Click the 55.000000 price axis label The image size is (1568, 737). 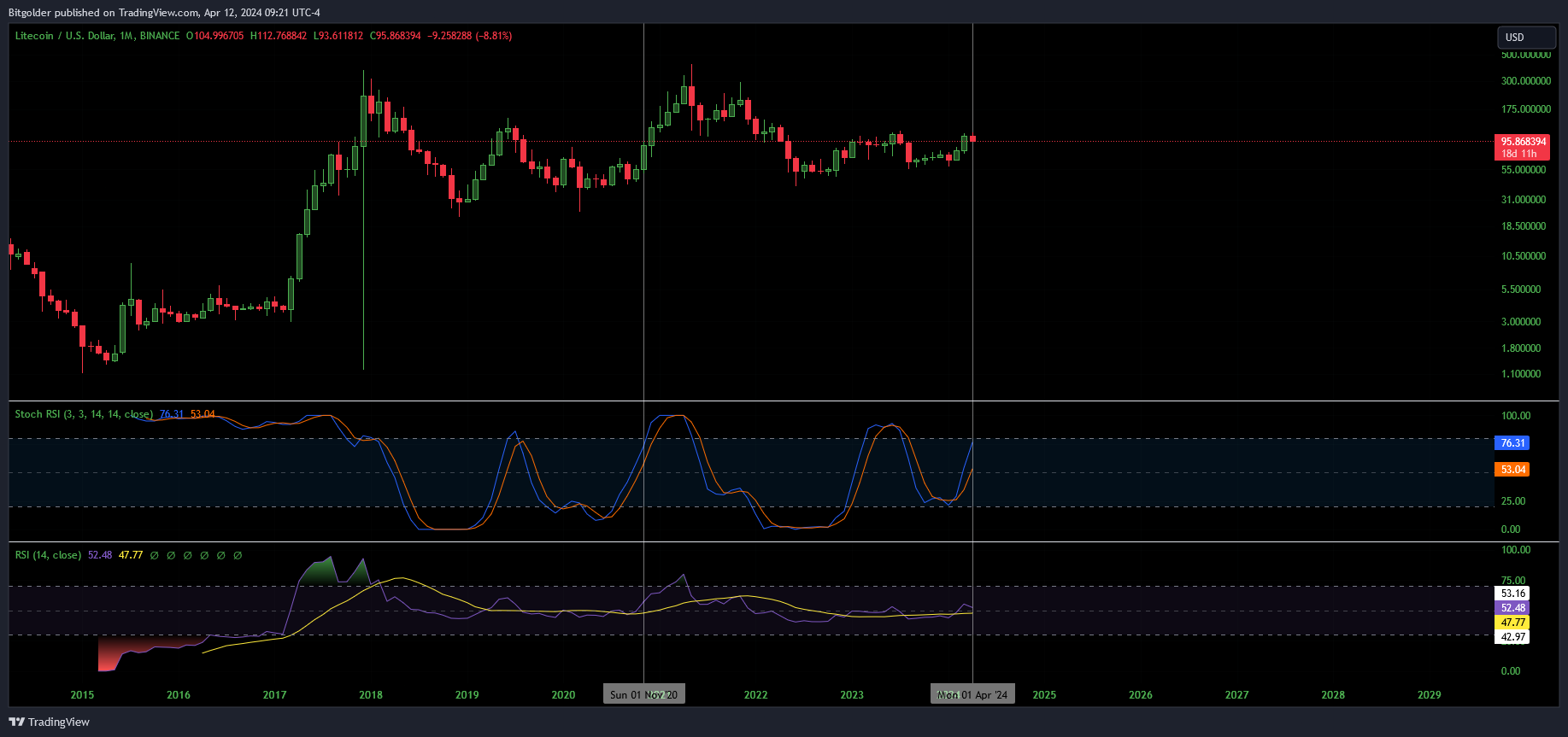pyautogui.click(x=1524, y=170)
